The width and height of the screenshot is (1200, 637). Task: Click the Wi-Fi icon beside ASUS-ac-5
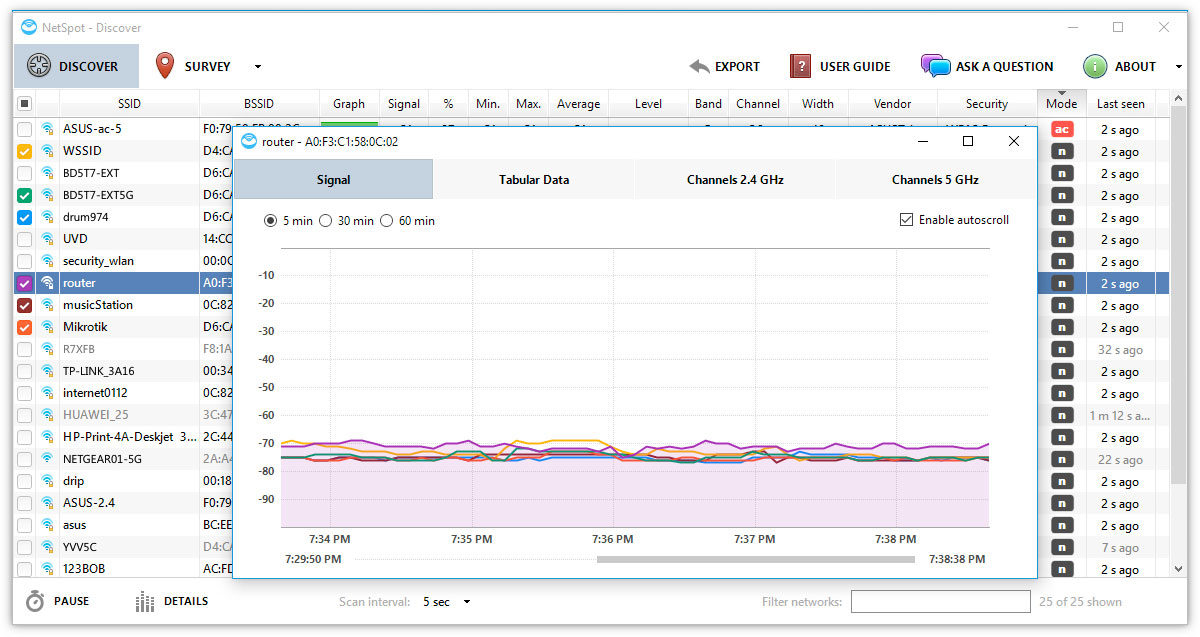click(47, 129)
